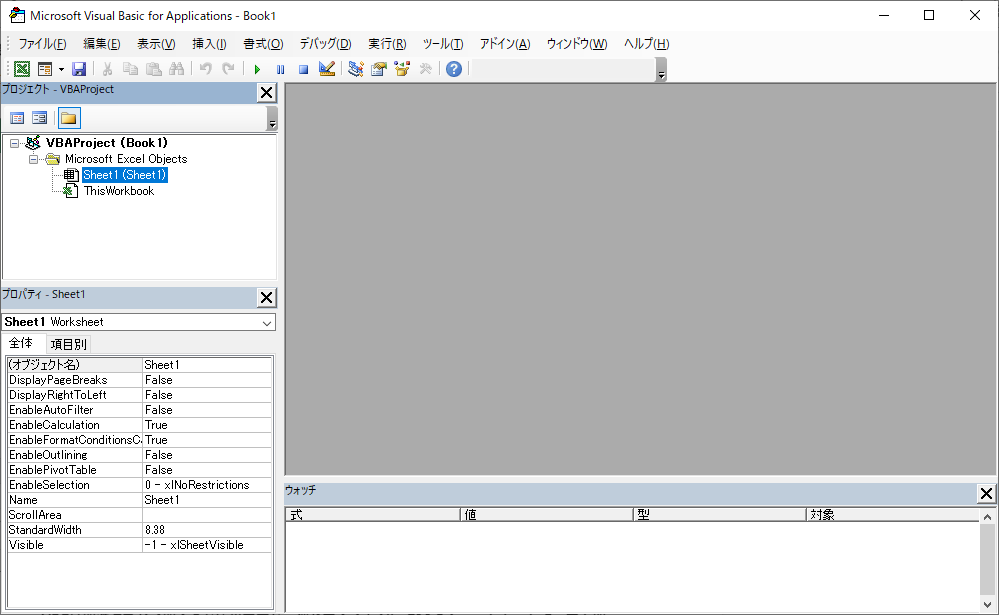Break execution with the pause icon
The height and width of the screenshot is (615, 999).
tap(280, 69)
